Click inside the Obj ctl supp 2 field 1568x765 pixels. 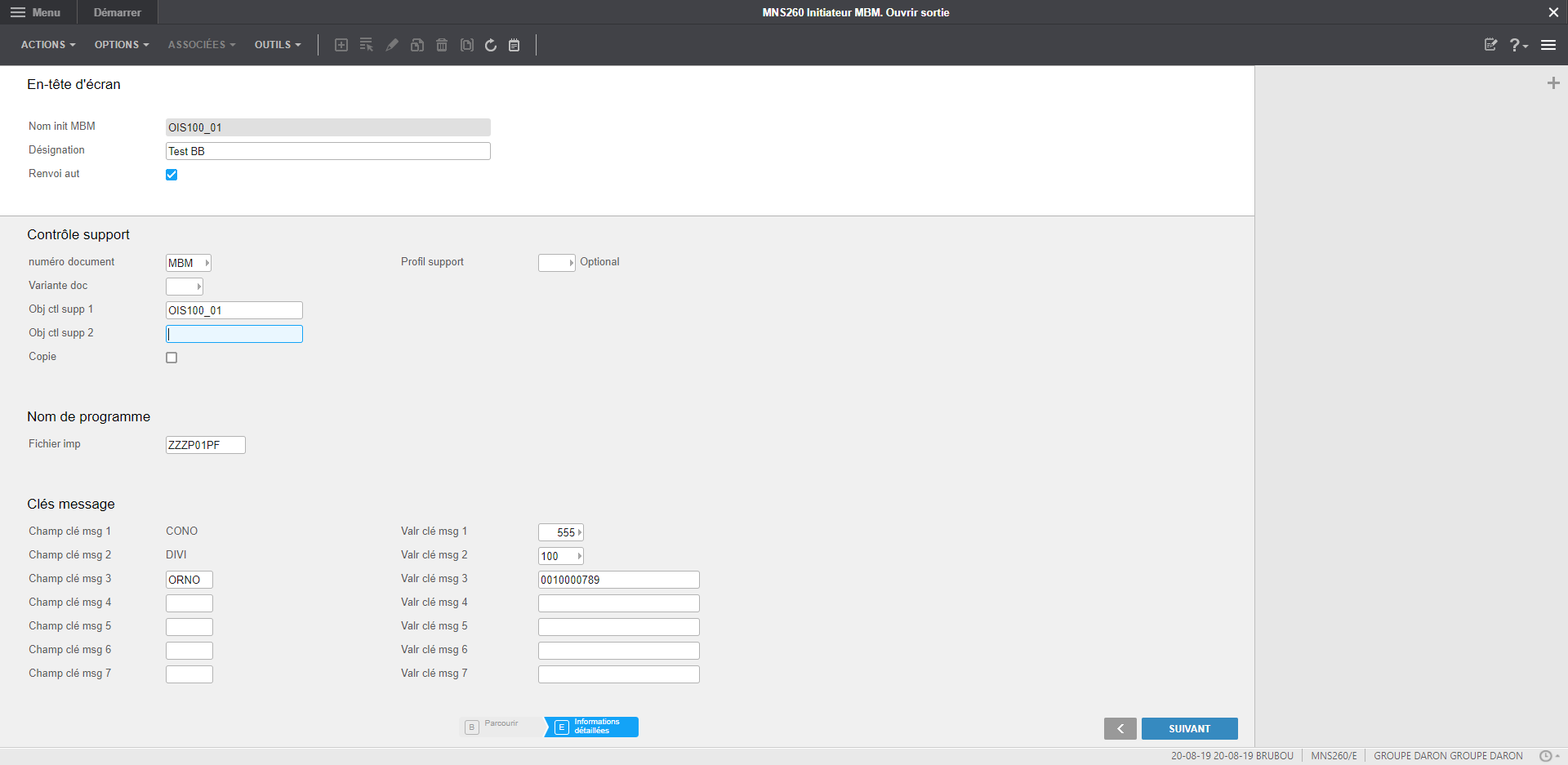tap(234, 333)
